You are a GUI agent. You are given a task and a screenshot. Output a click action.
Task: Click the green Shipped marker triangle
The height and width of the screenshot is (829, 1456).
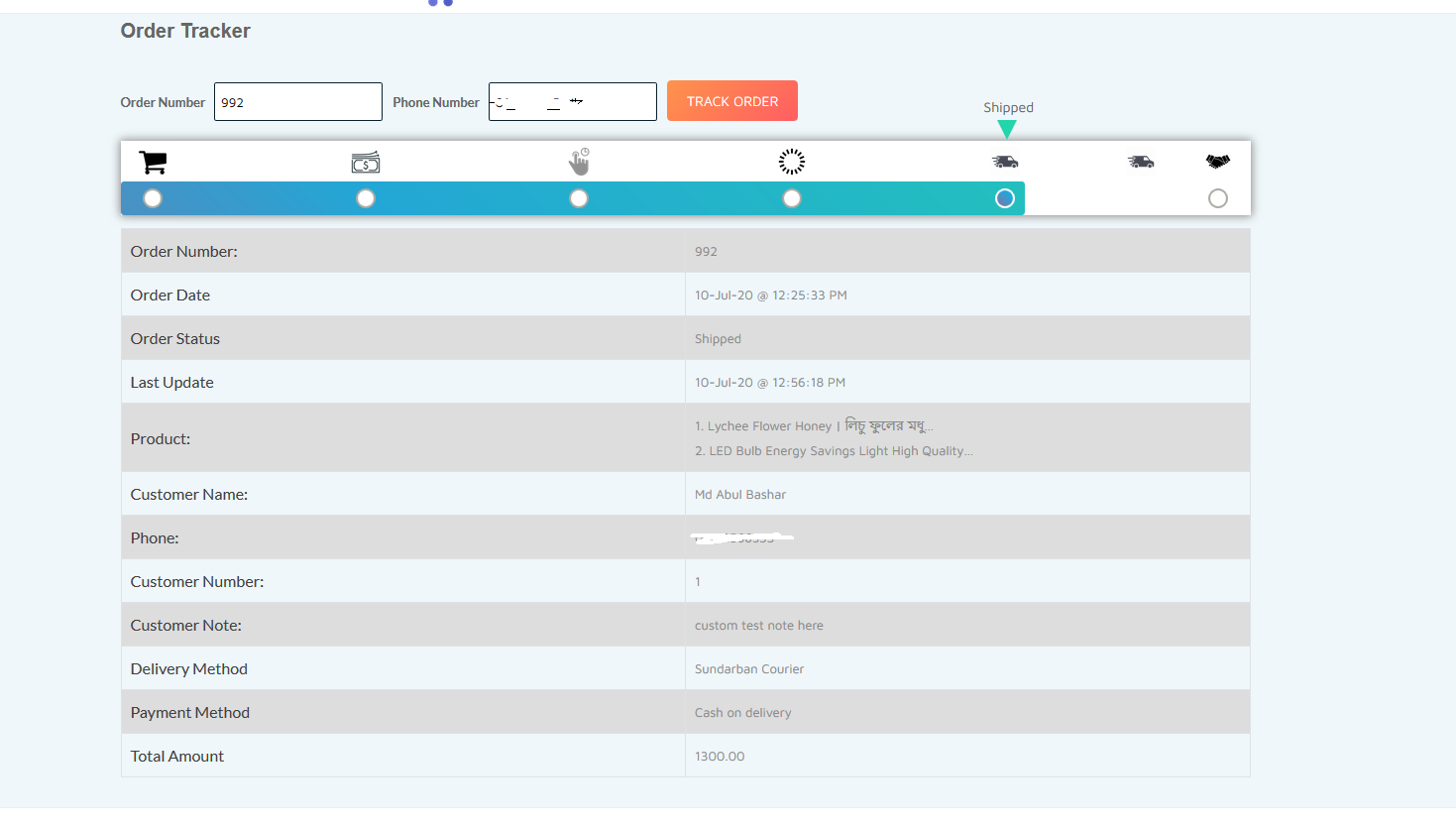1007,129
